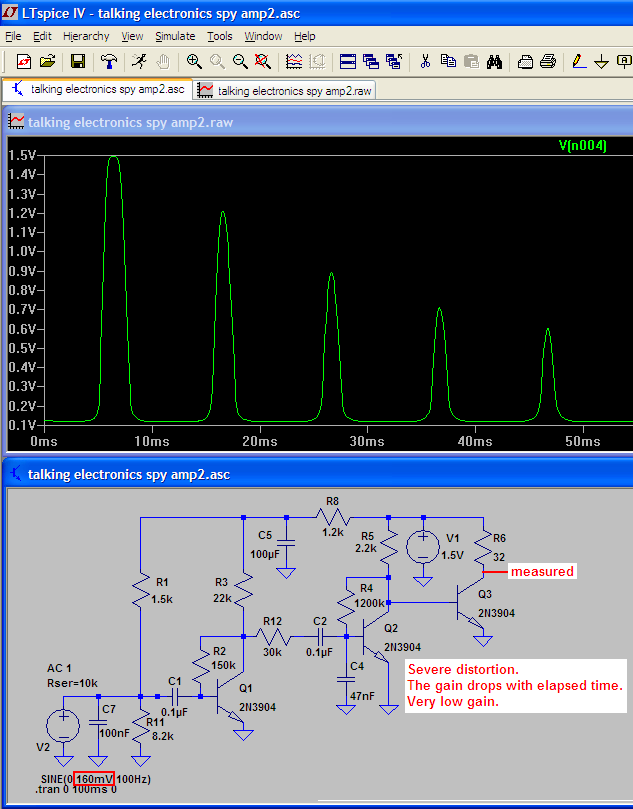
Task: Click the V1 voltage source symbol
Action: (x=423, y=547)
